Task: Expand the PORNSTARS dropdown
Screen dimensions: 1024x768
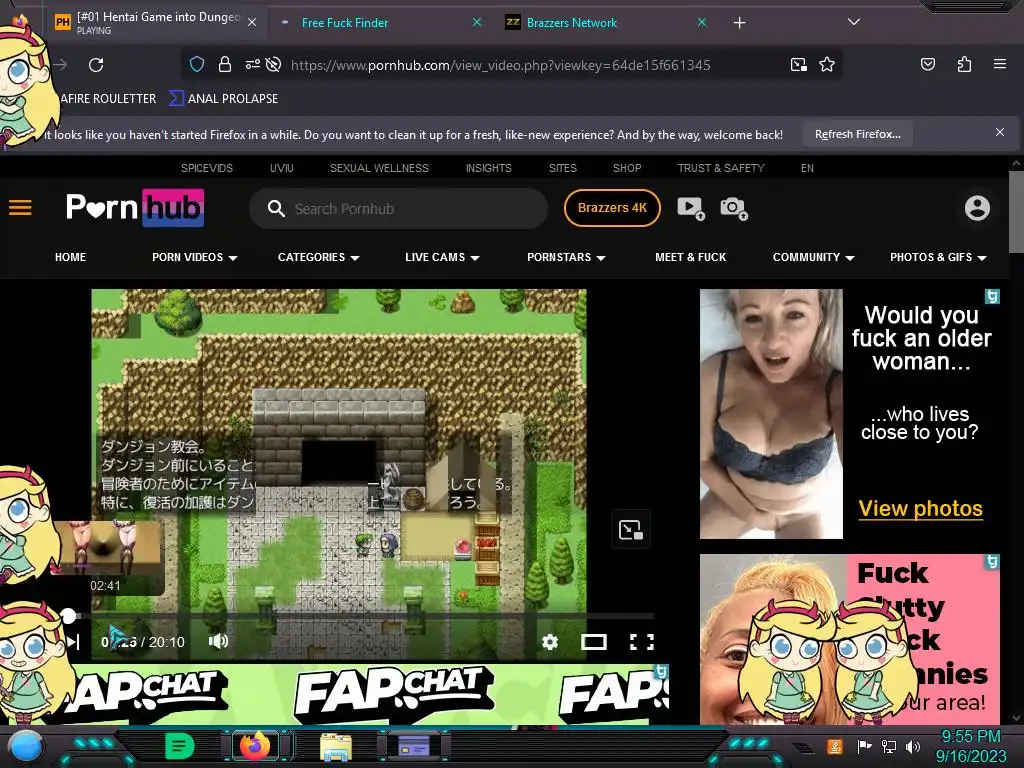Action: point(566,257)
